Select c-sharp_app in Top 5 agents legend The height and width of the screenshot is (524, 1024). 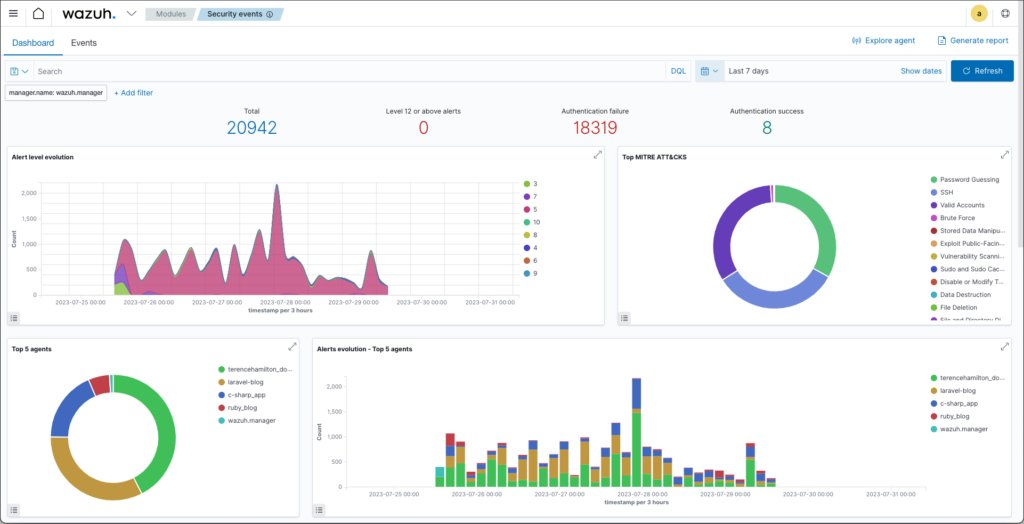click(x=242, y=395)
